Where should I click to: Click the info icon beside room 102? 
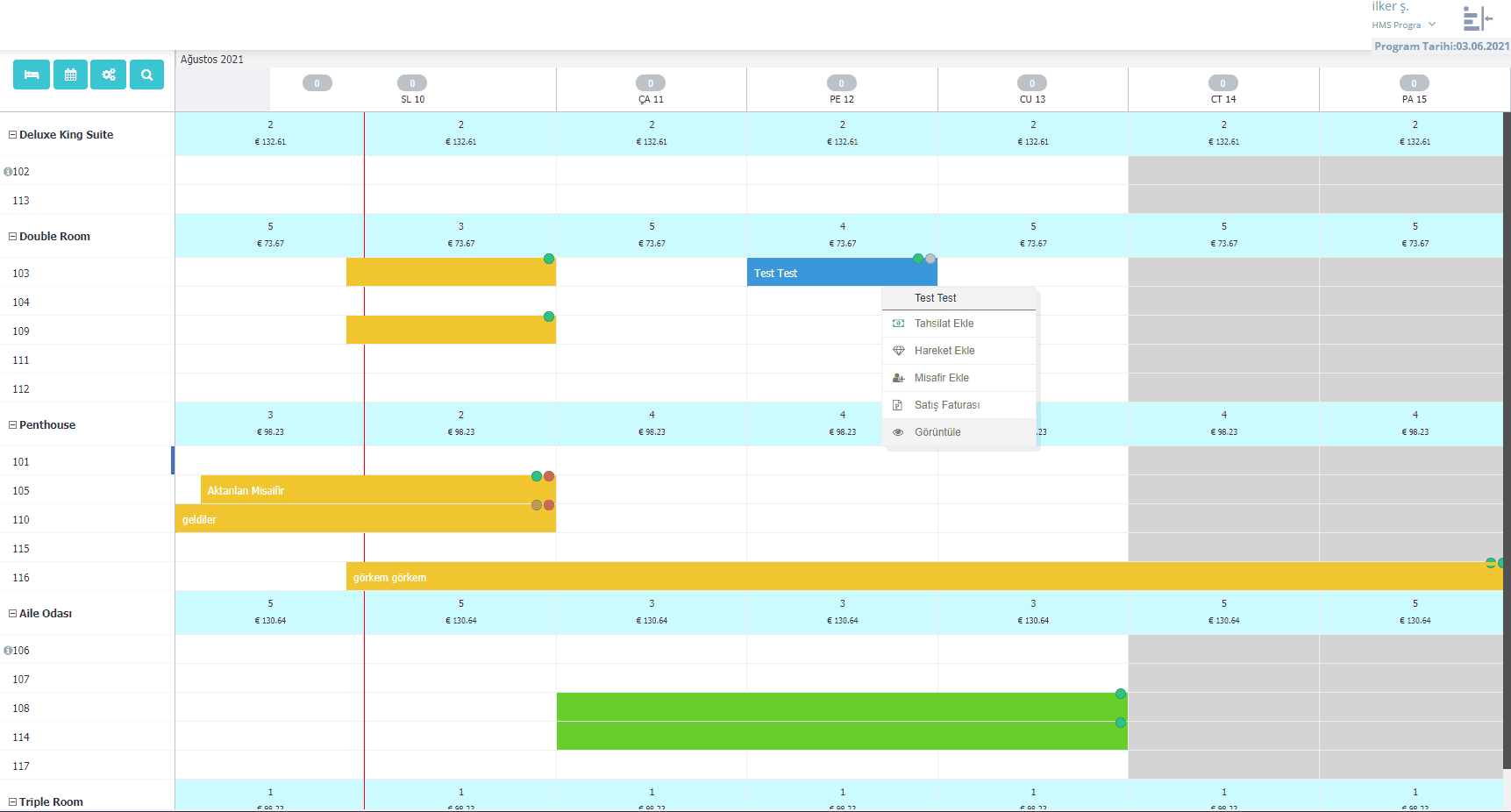point(7,172)
